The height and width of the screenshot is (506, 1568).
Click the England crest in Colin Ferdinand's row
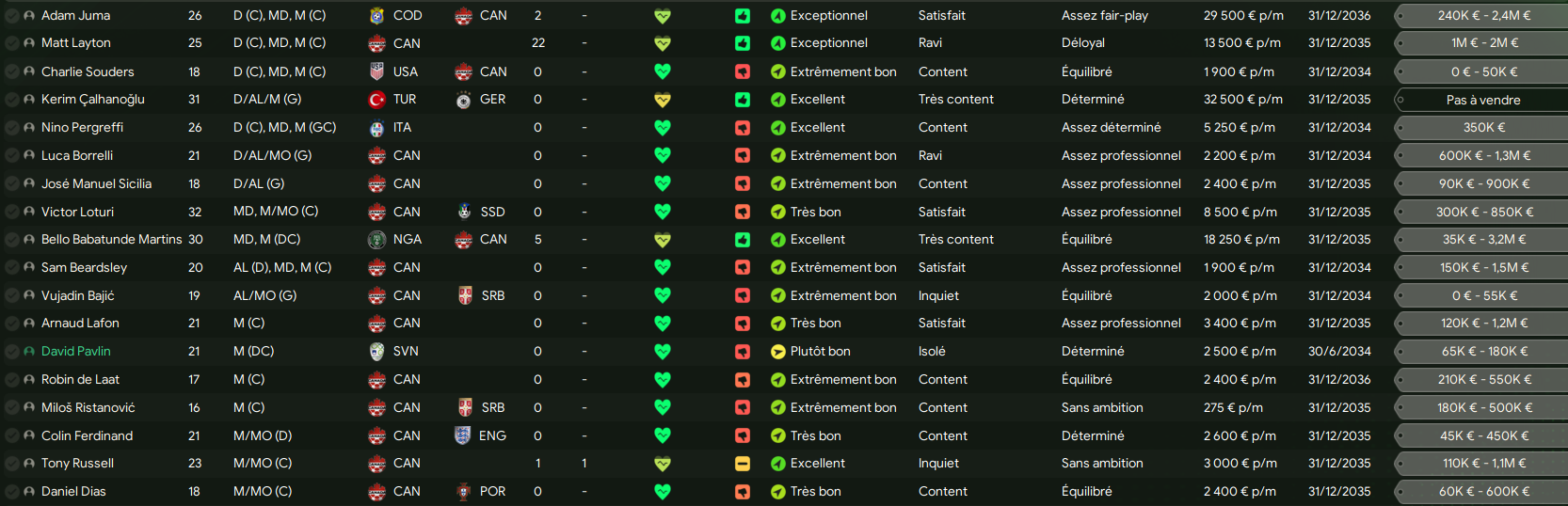click(463, 435)
